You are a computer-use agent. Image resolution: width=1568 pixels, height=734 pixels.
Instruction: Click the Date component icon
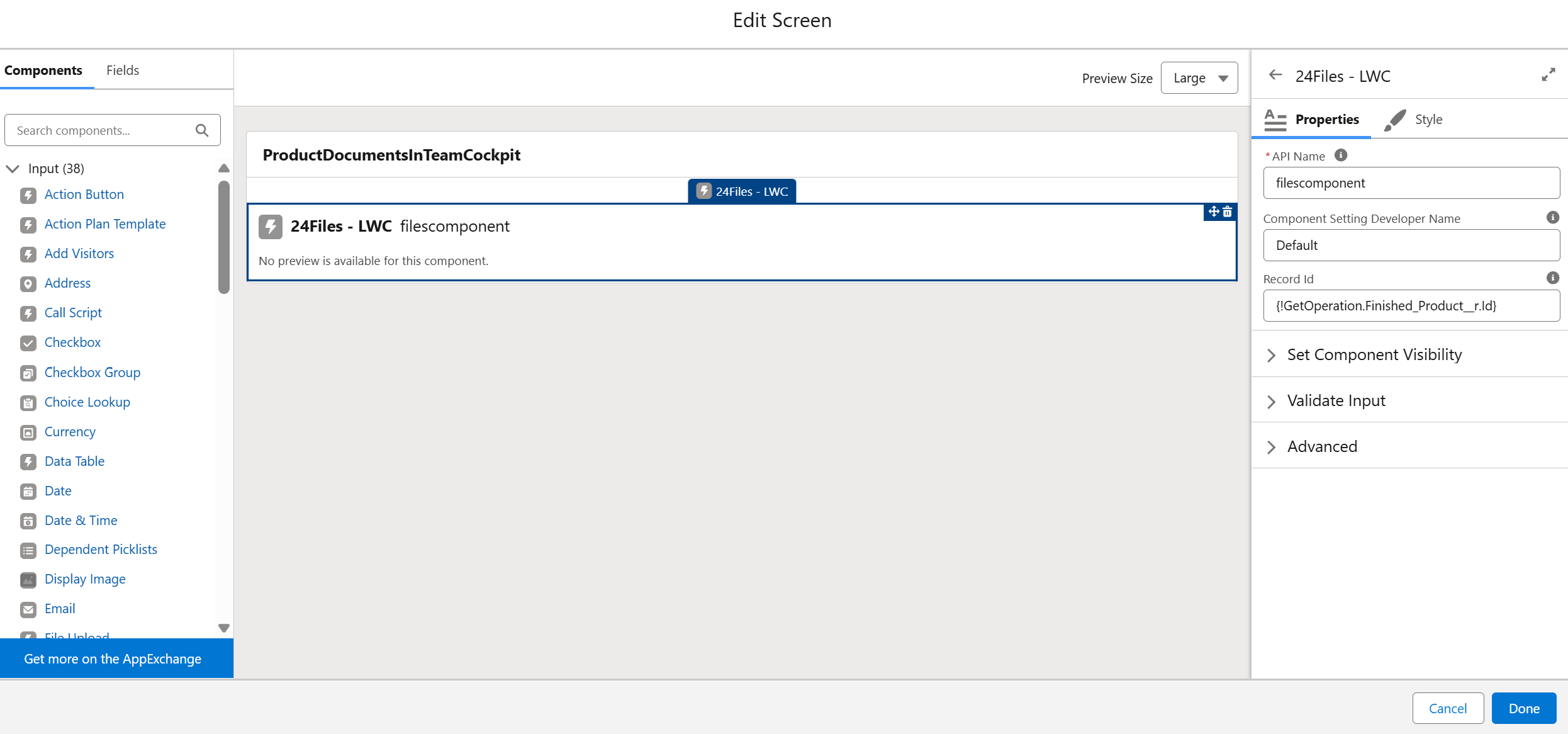(28, 492)
